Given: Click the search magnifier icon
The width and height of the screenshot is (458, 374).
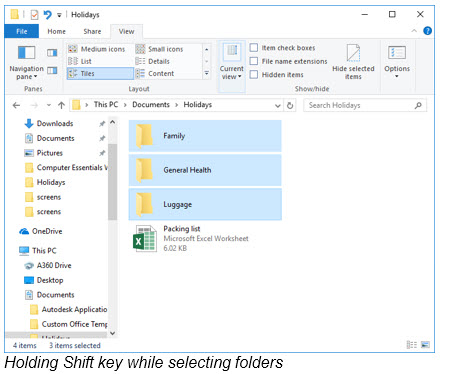Looking at the screenshot, I should pyautogui.click(x=418, y=106).
